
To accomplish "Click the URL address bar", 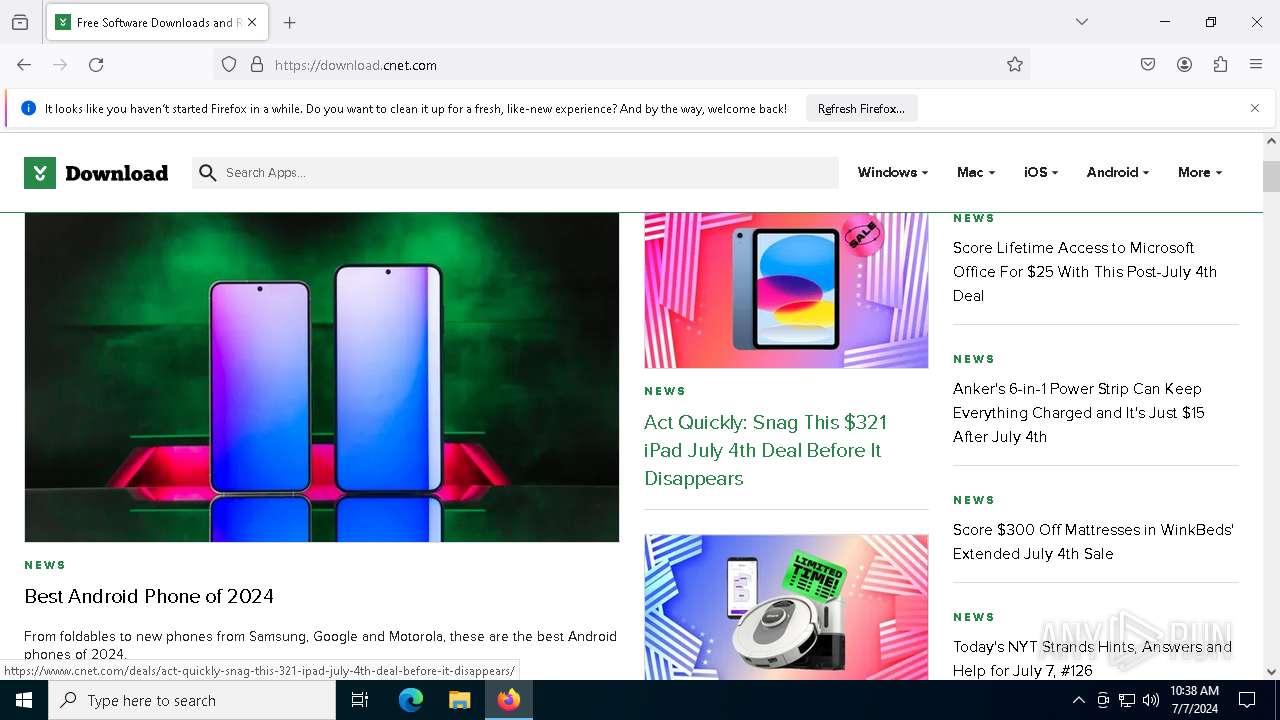I will [x=620, y=65].
